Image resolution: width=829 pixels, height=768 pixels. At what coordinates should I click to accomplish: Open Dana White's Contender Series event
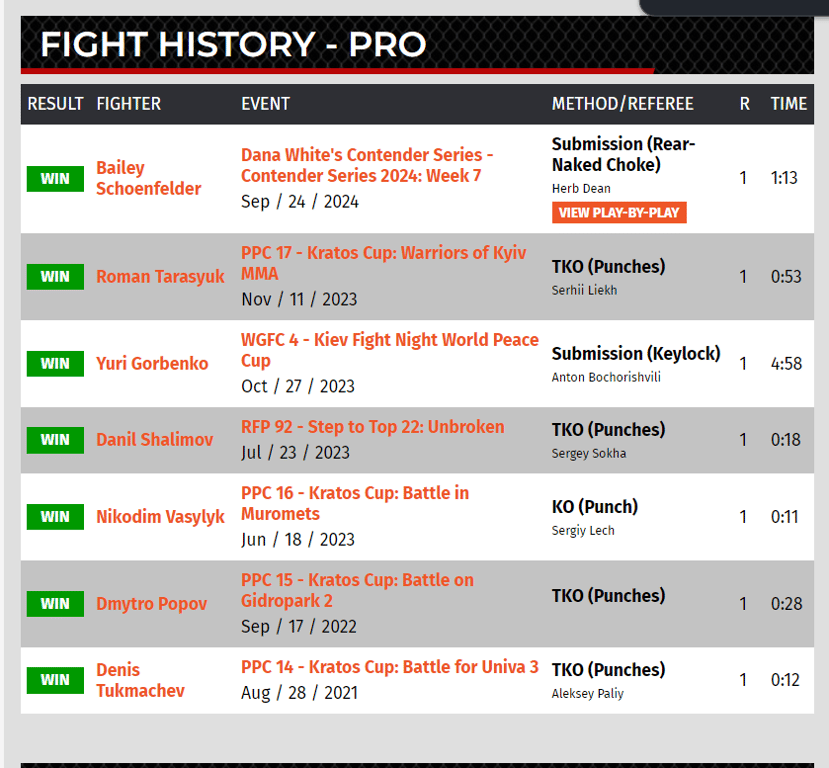click(x=367, y=166)
